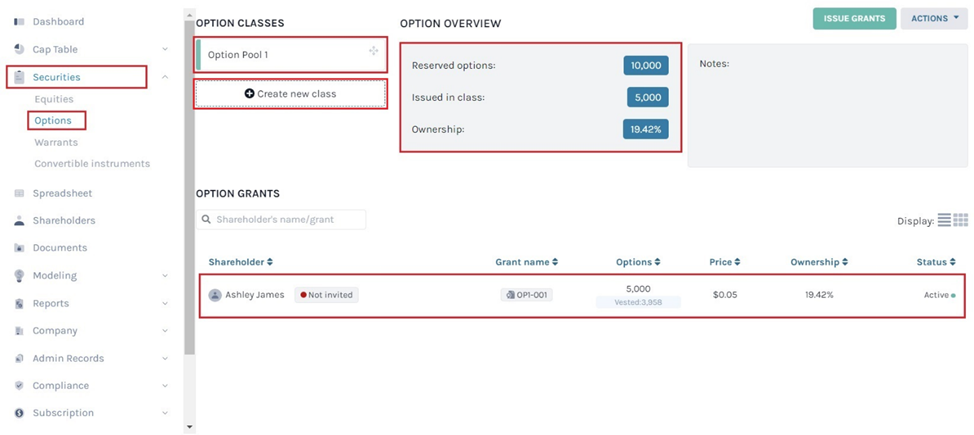Click the Documents folder icon

click(19, 248)
